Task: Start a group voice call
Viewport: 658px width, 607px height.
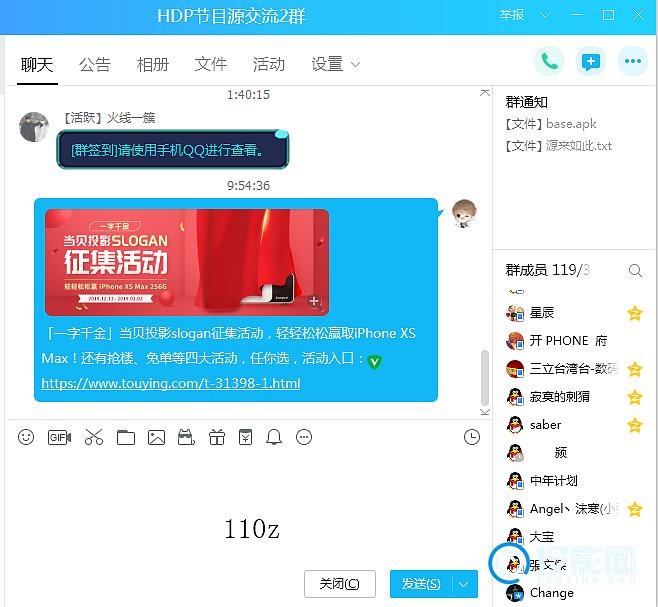Action: tap(549, 62)
